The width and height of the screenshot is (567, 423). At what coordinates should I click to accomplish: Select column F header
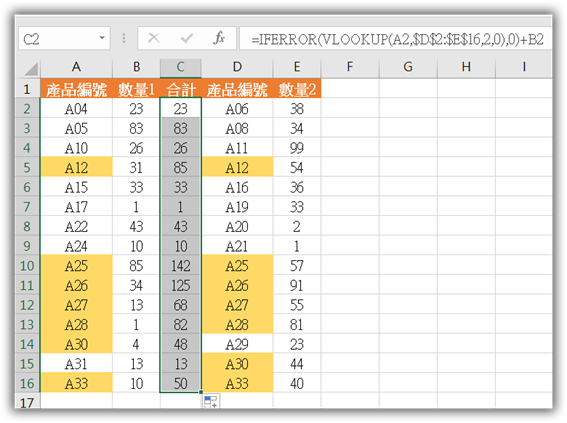[x=350, y=67]
